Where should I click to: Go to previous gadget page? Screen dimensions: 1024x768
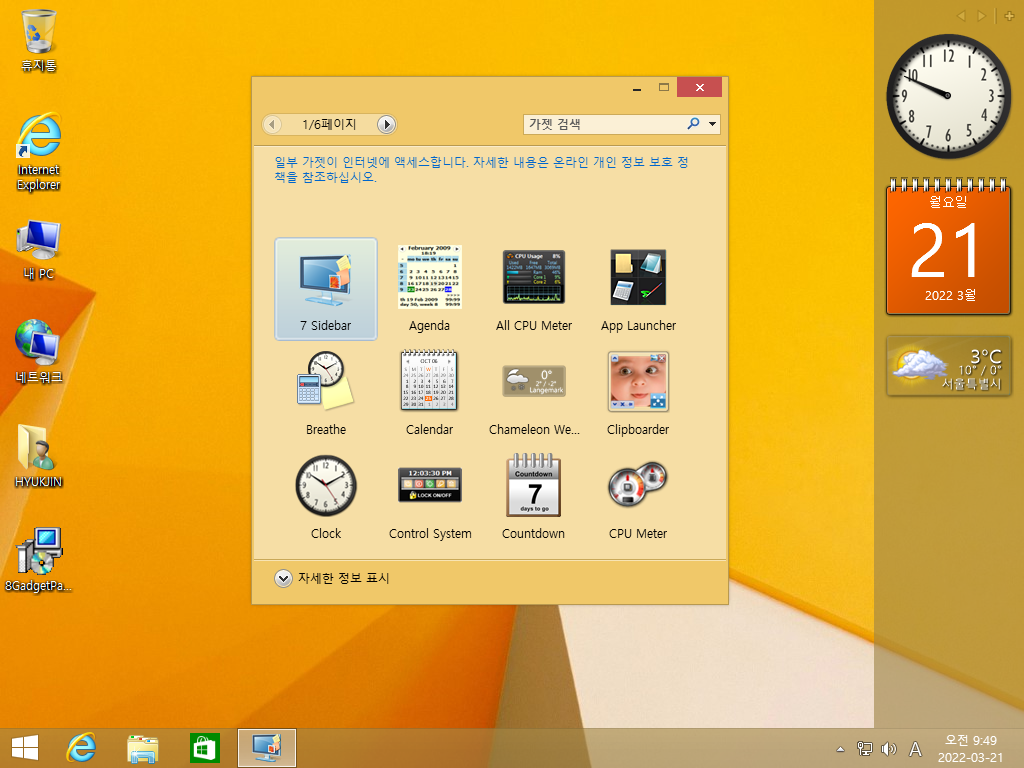click(x=272, y=124)
